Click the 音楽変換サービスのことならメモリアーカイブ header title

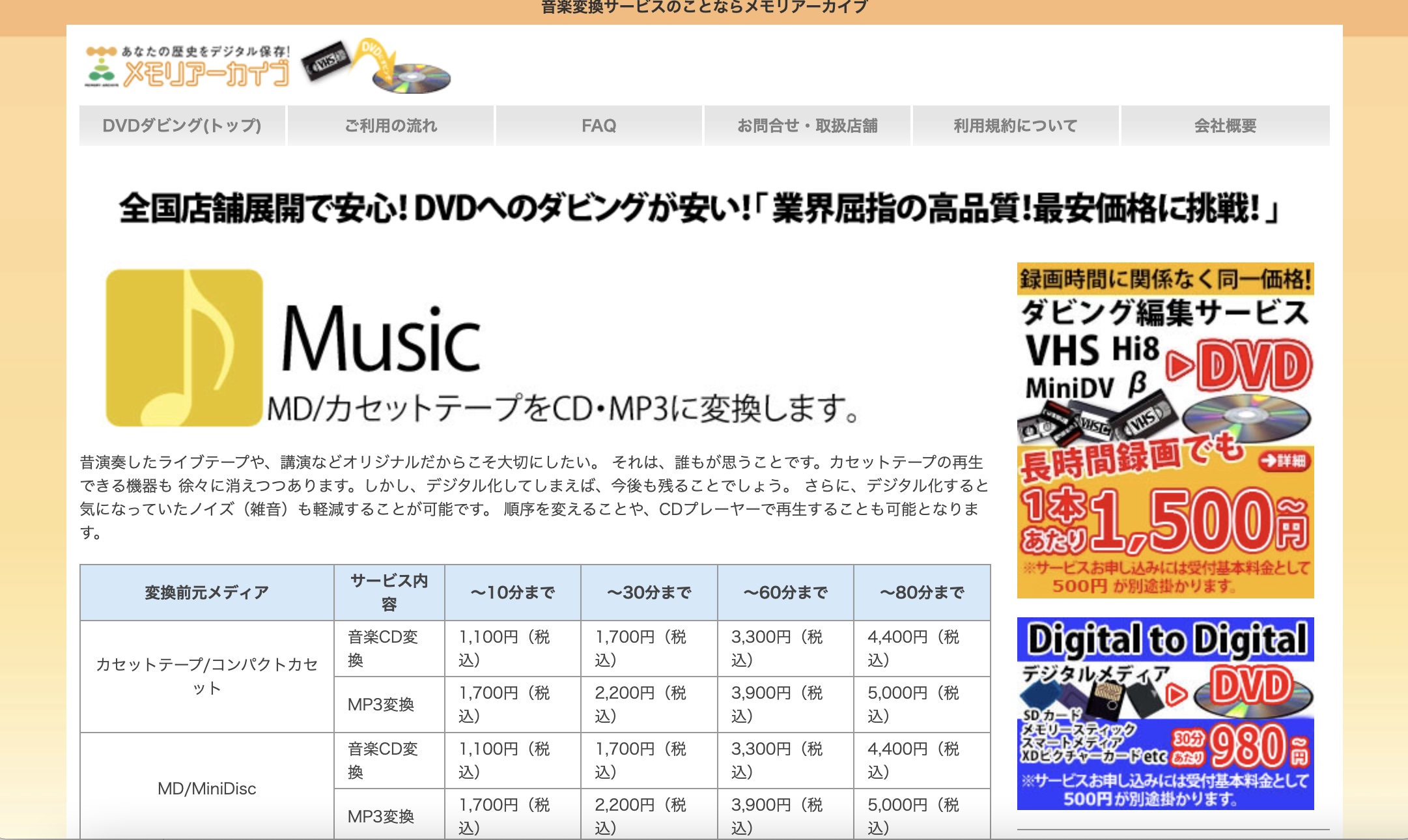702,8
